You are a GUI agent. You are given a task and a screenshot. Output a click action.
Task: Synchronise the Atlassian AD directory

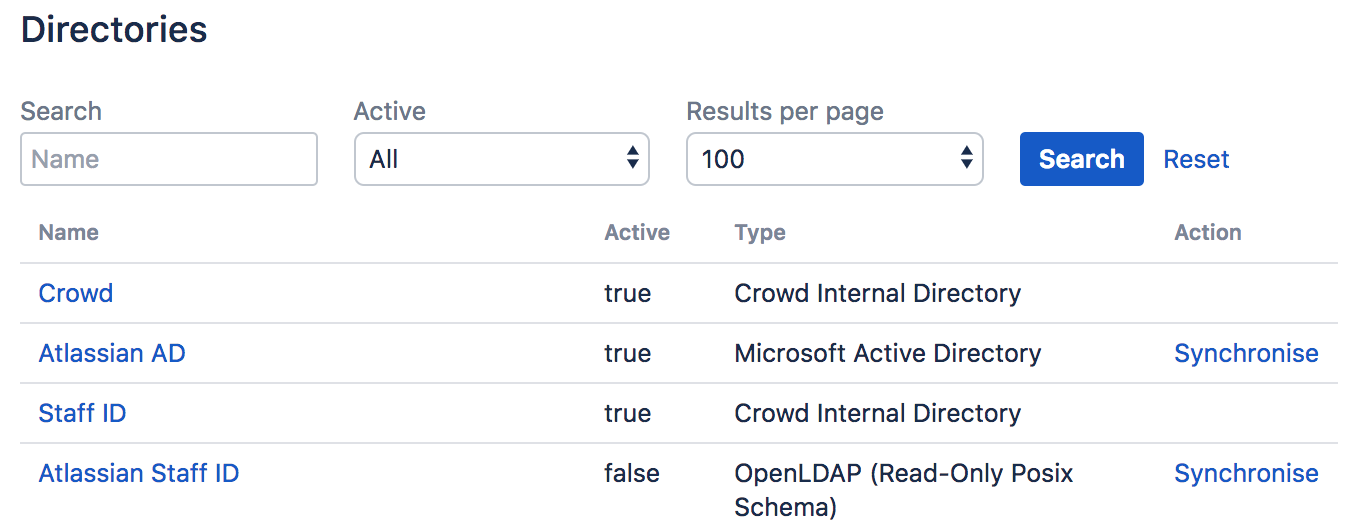[1246, 353]
